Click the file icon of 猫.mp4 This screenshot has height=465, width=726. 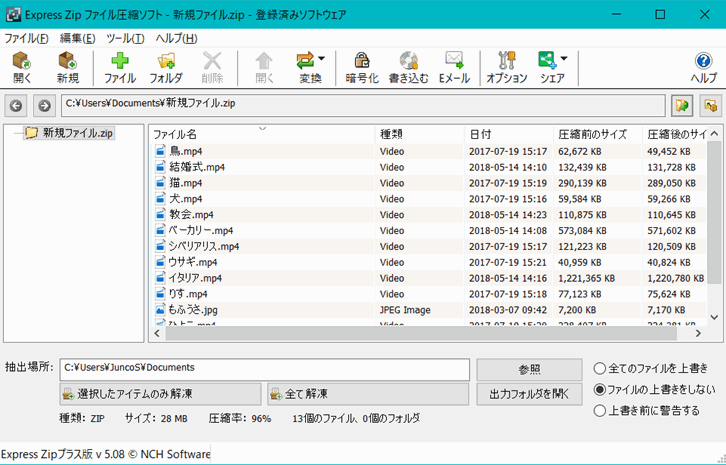click(160, 182)
